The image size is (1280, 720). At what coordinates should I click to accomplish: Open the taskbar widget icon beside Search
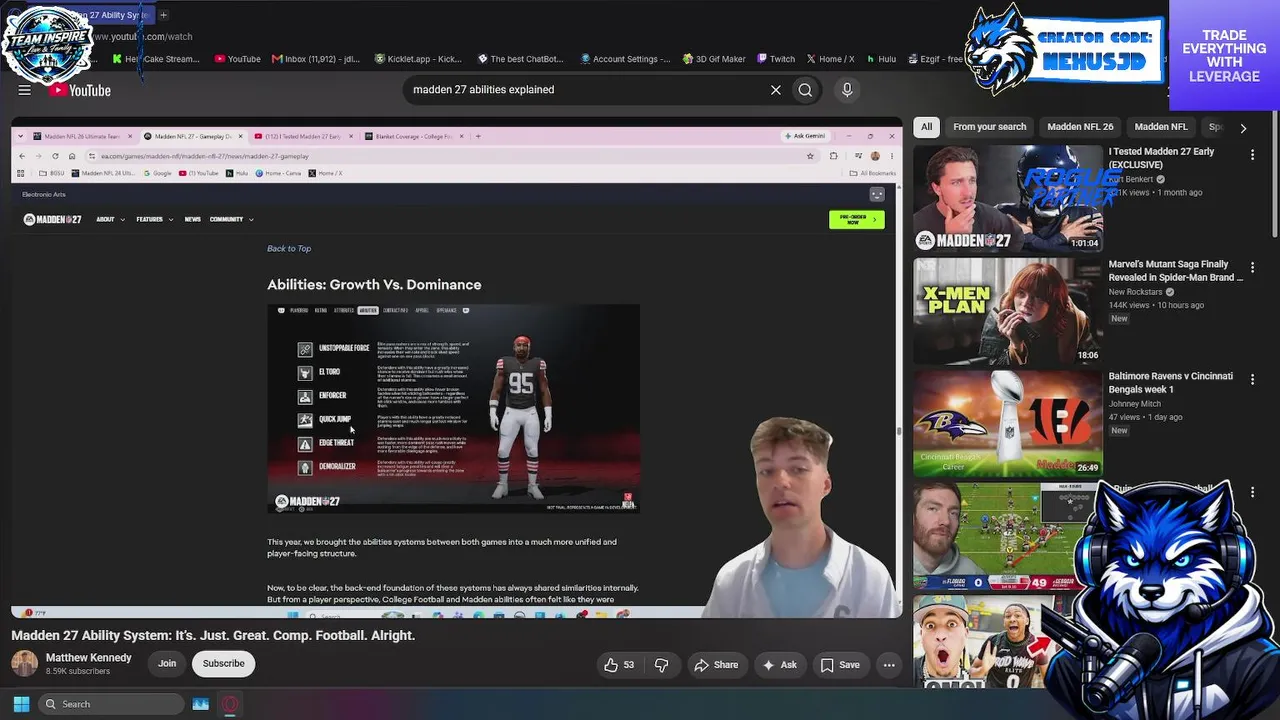(x=200, y=704)
